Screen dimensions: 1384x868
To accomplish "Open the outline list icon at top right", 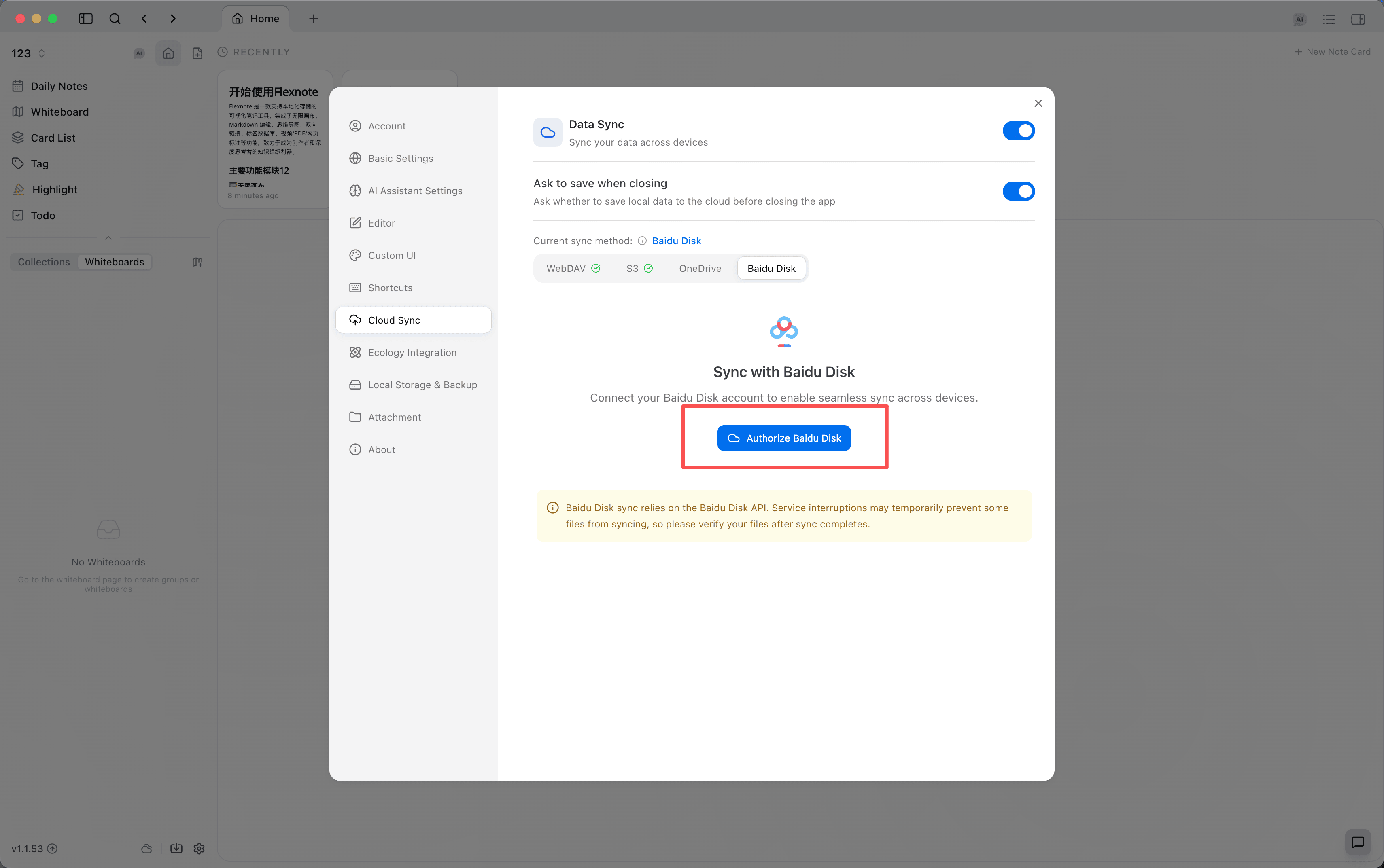I will click(1329, 19).
